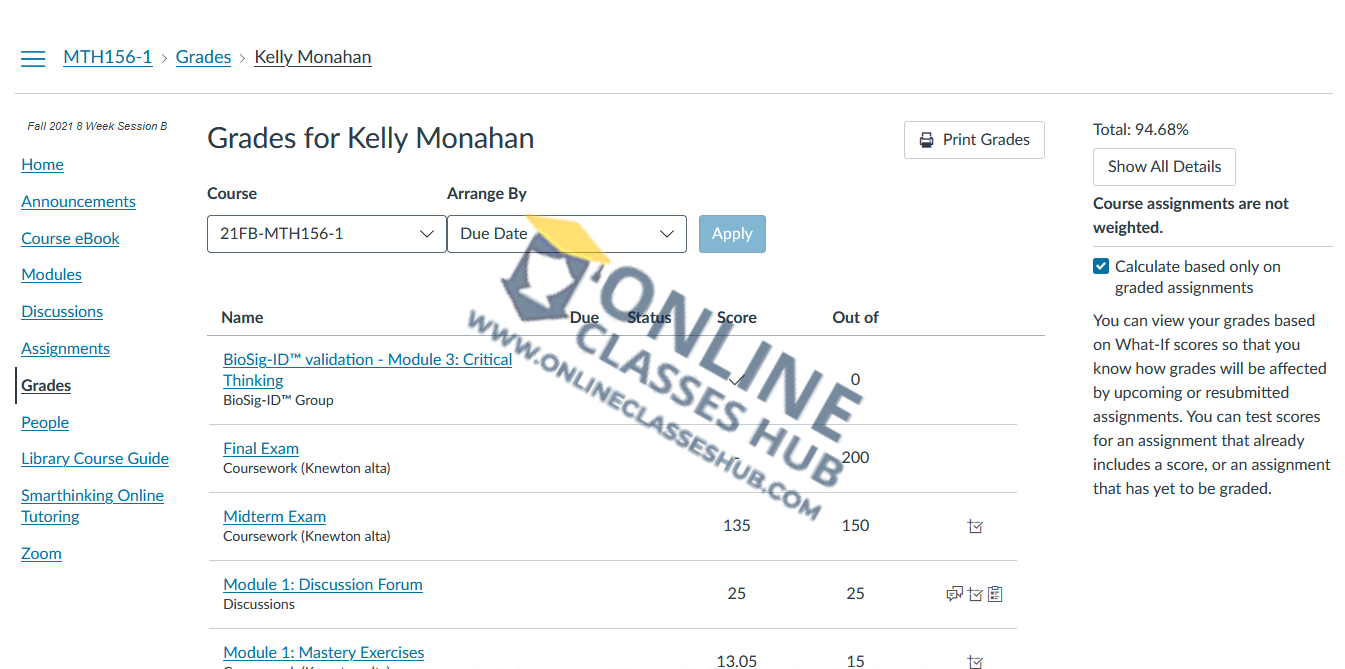Image resolution: width=1345 pixels, height=669 pixels.
Task: Toggle Calculate based only on graded assignments
Action: coord(1101,266)
